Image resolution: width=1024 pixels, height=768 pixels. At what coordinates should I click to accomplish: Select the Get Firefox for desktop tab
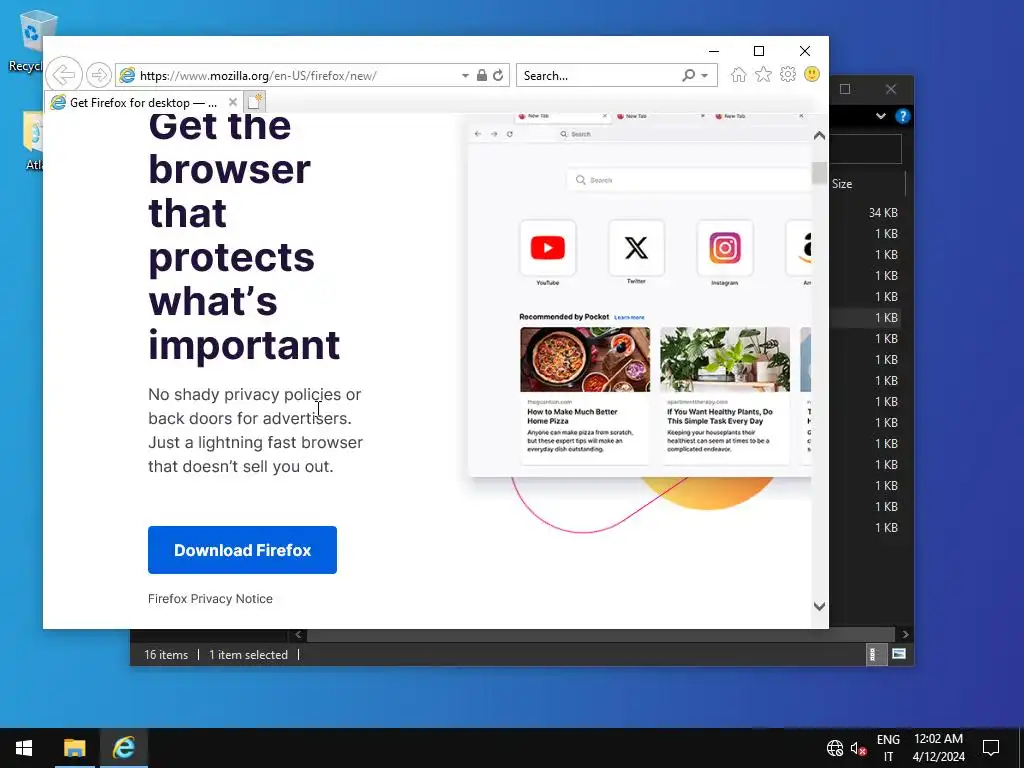(x=144, y=103)
